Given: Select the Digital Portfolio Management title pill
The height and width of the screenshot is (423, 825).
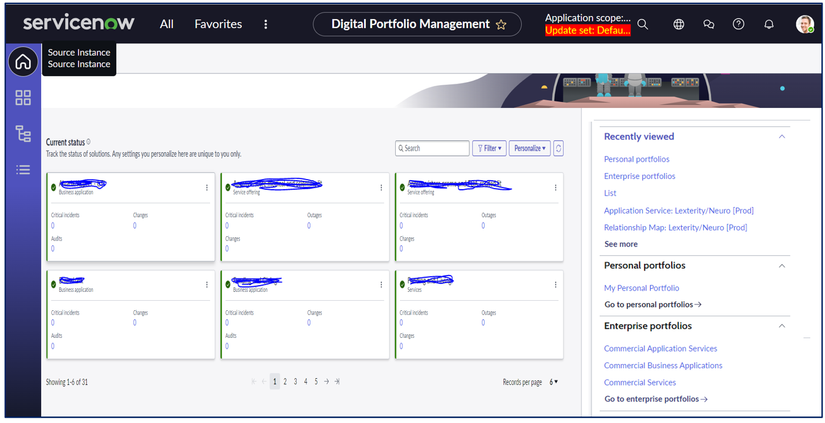Looking at the screenshot, I should click(417, 24).
